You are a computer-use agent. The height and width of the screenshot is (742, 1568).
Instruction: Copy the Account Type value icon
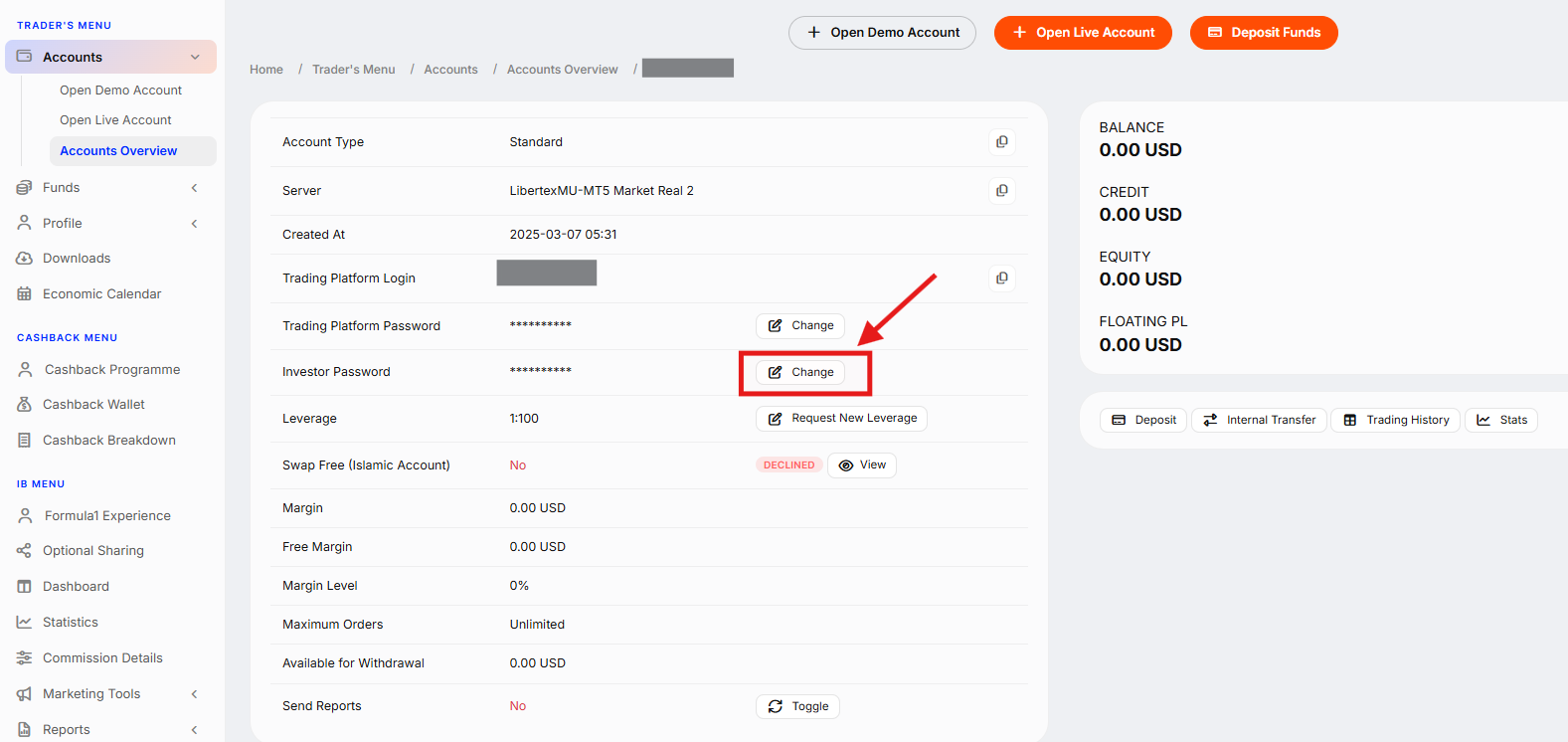(x=1002, y=142)
